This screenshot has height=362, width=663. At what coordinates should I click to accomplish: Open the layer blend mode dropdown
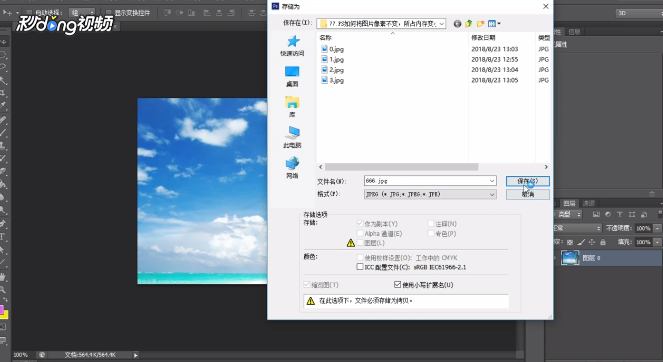point(578,228)
